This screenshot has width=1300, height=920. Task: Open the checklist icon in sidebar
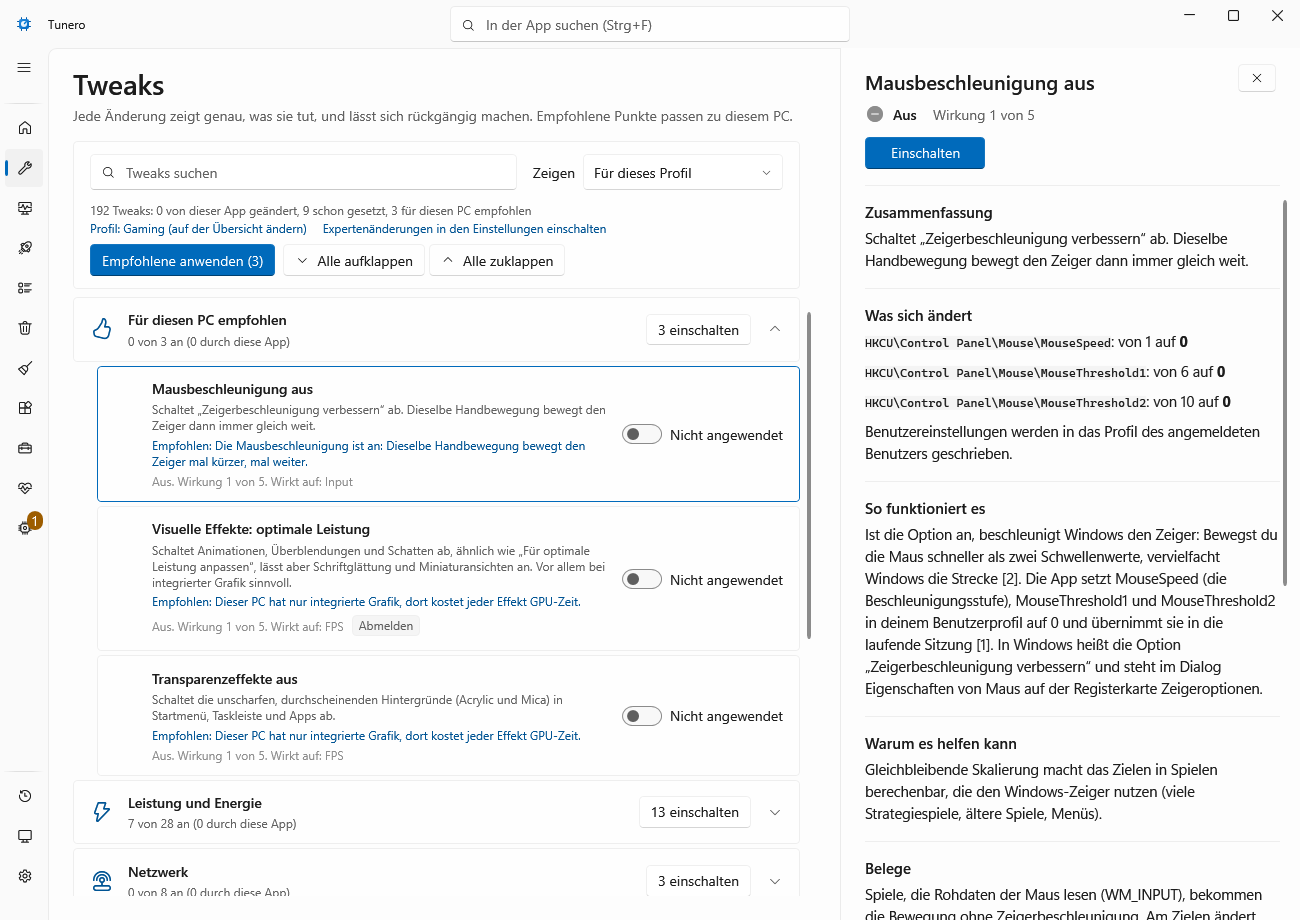click(x=25, y=287)
